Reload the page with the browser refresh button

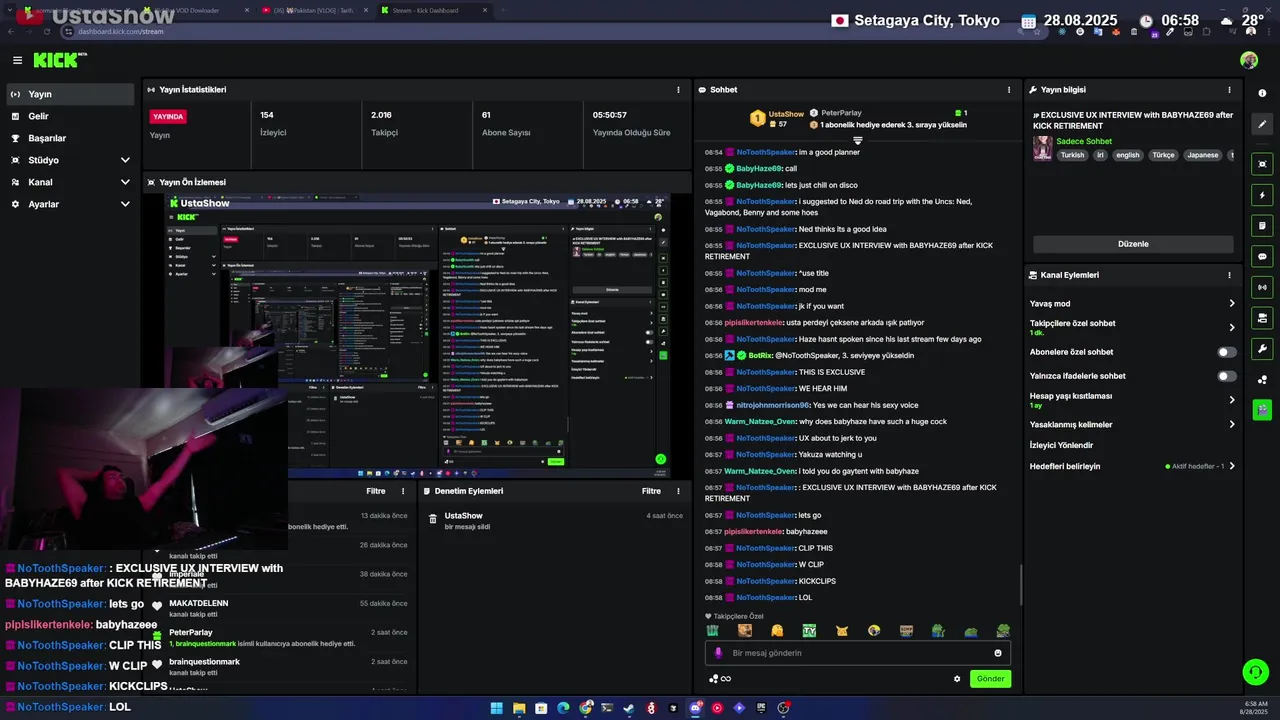pyautogui.click(x=47, y=31)
